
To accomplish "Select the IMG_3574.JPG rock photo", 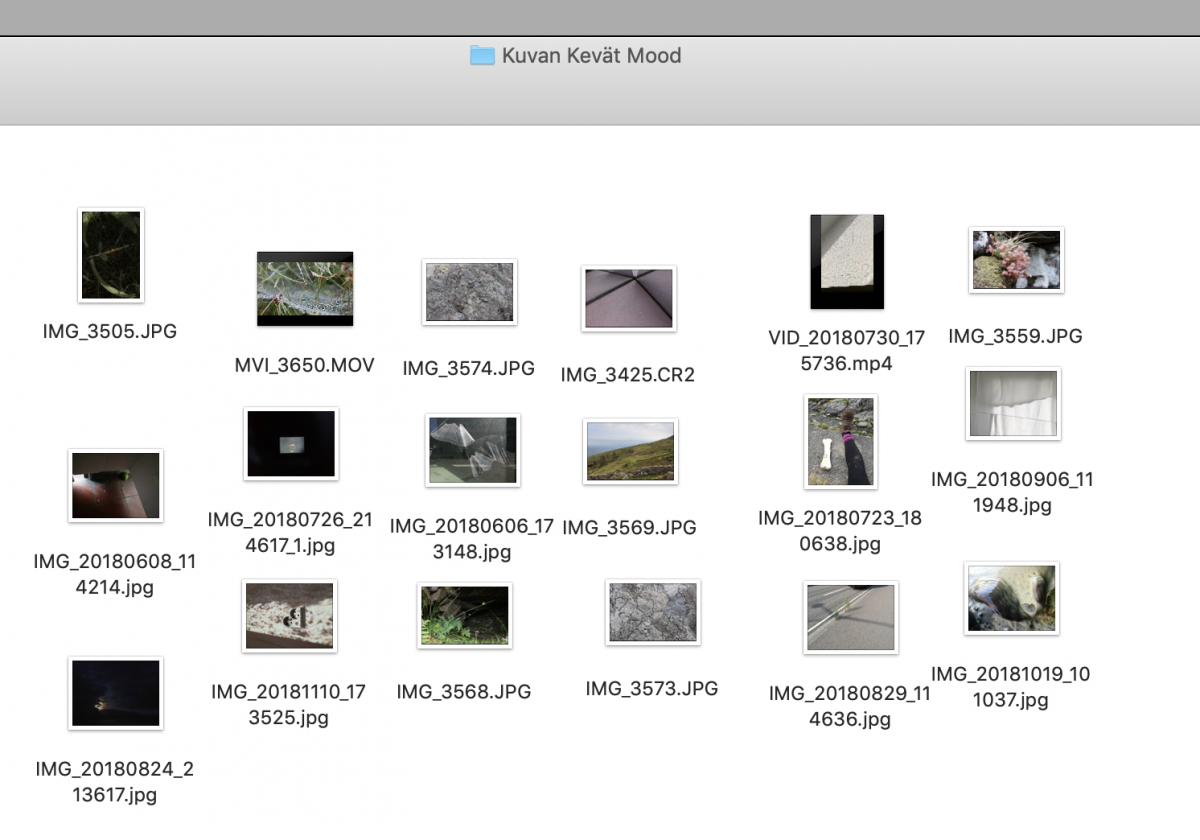I will pos(469,292).
